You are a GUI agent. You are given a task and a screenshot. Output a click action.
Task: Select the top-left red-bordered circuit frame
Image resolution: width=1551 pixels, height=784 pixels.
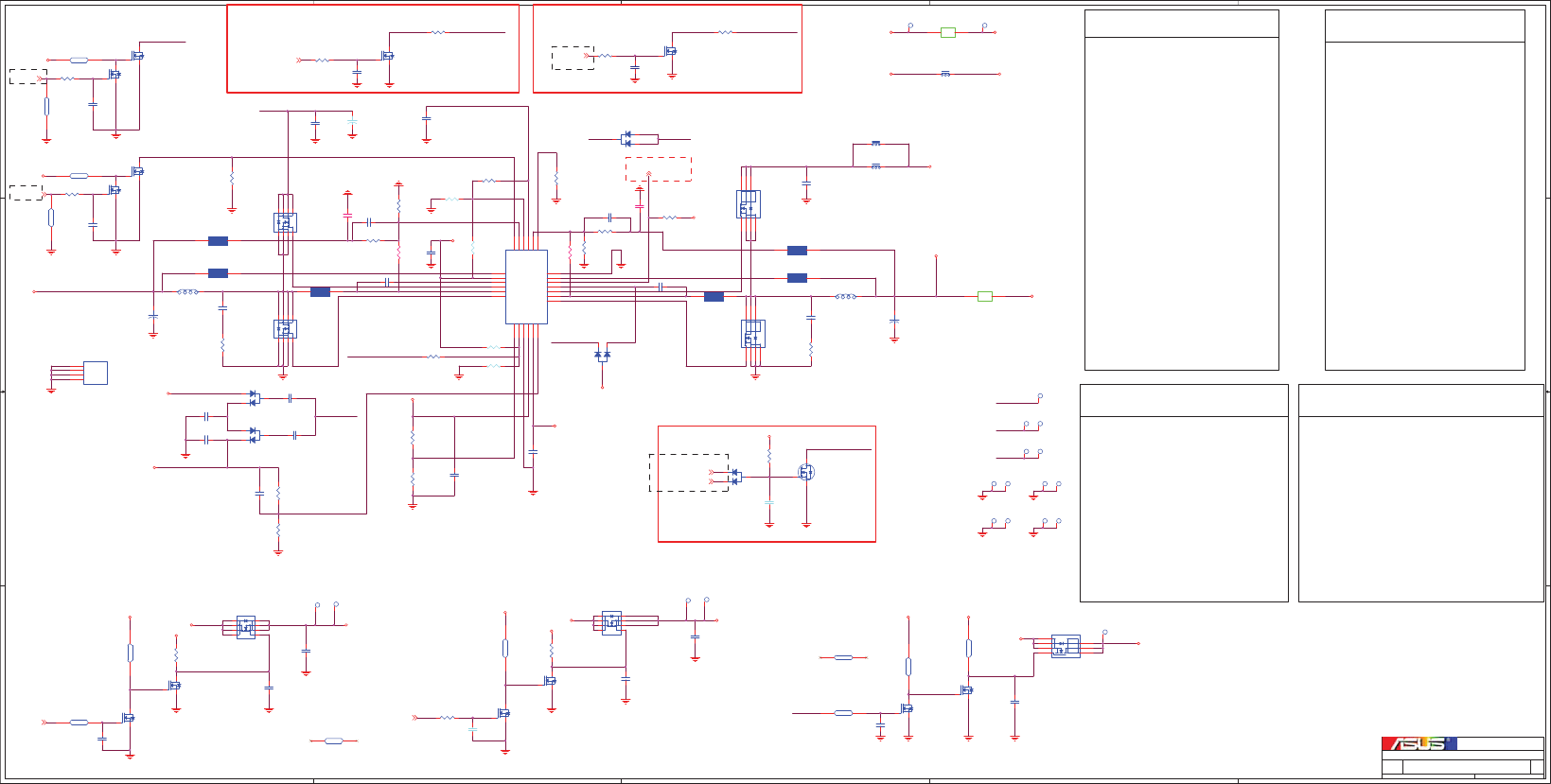tap(373, 48)
